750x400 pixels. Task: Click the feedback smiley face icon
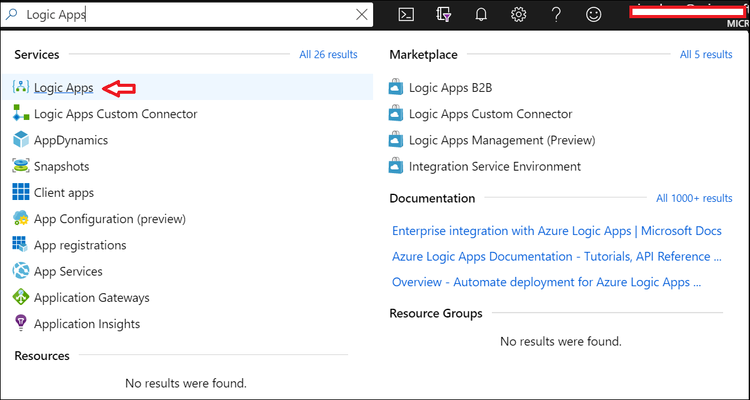point(594,15)
